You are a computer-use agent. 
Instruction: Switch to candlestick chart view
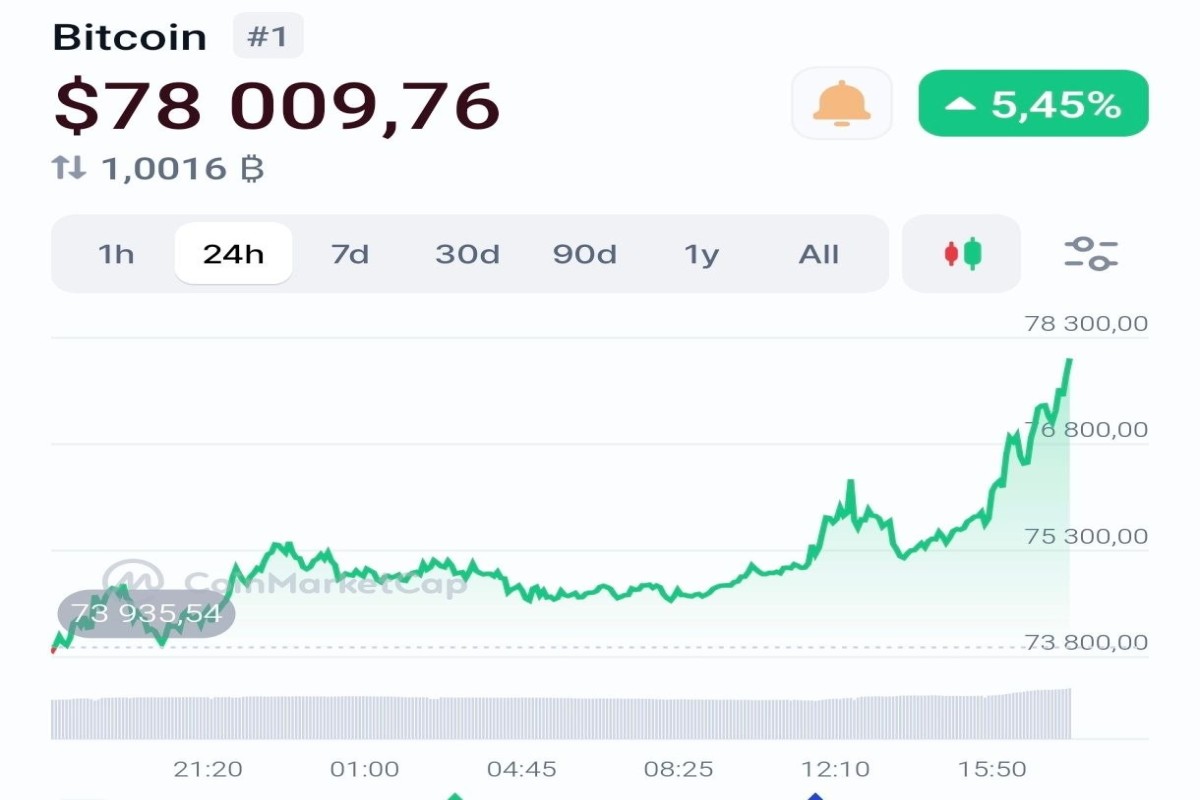(x=960, y=253)
